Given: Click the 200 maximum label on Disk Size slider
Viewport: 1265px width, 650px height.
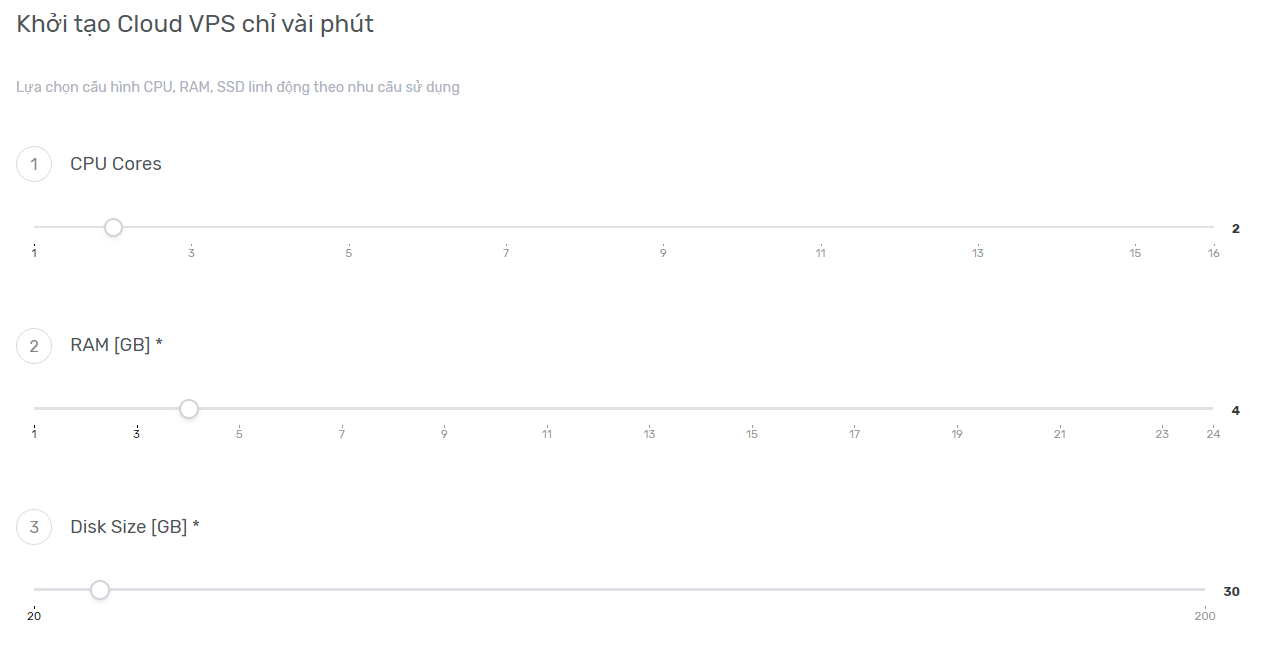Looking at the screenshot, I should tap(1205, 616).
